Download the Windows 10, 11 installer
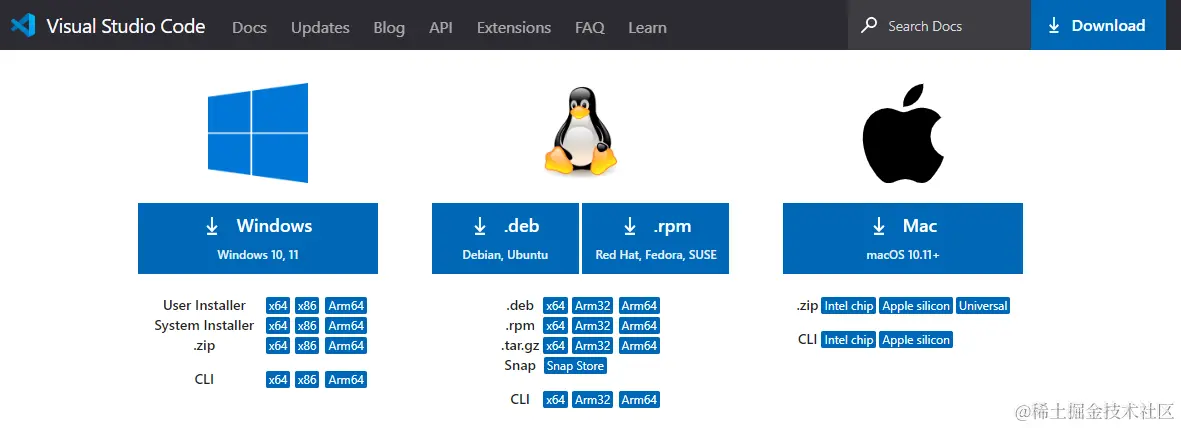This screenshot has width=1181, height=428. (x=258, y=238)
